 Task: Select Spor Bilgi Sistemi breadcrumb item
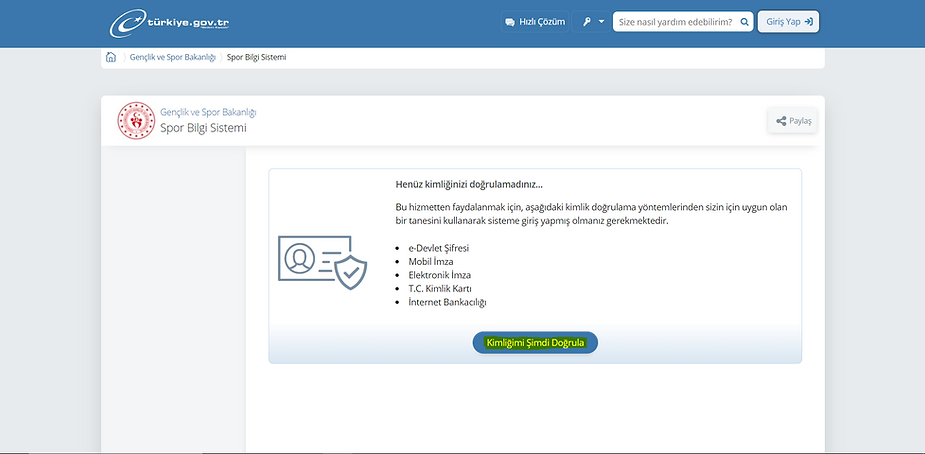tap(256, 57)
